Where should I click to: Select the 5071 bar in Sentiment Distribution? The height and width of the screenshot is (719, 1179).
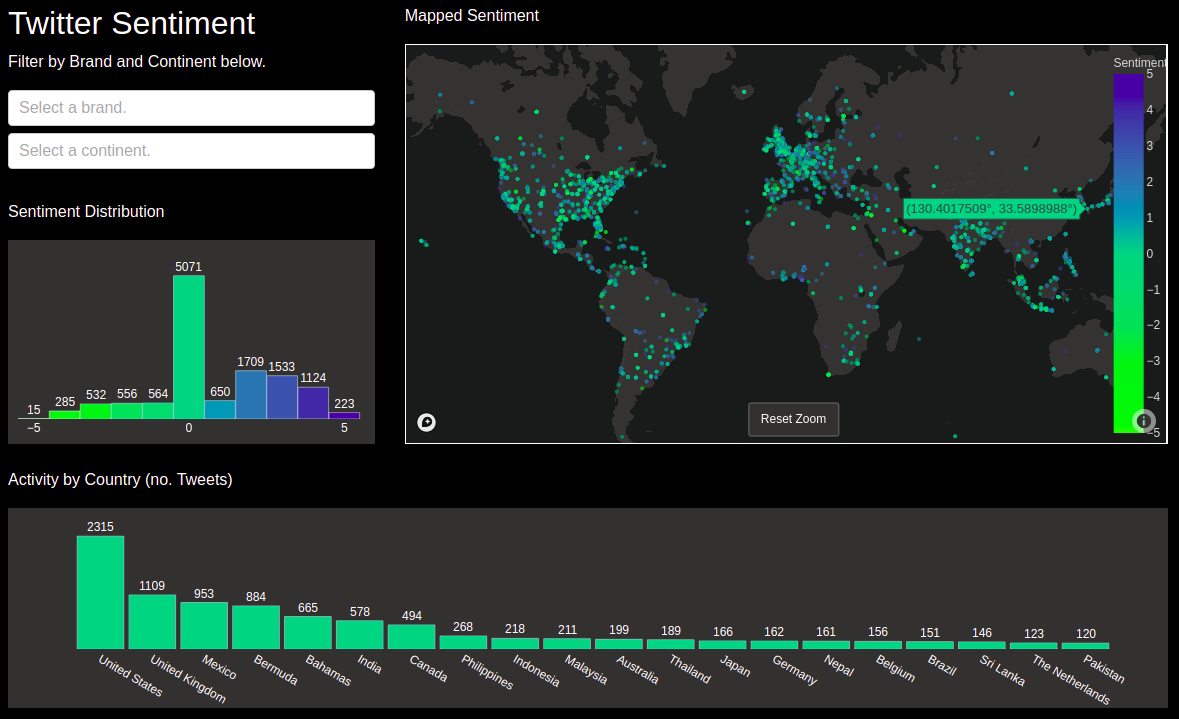click(x=189, y=347)
